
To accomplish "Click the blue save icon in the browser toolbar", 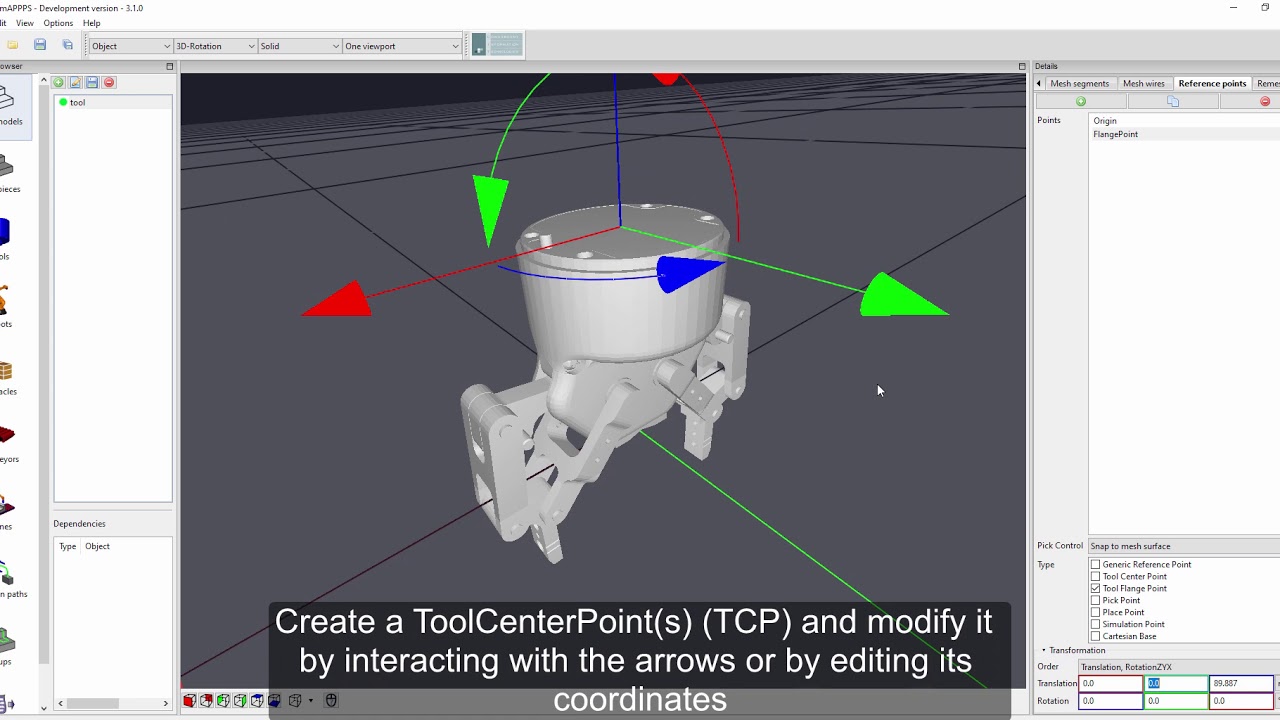I will pyautogui.click(x=92, y=82).
